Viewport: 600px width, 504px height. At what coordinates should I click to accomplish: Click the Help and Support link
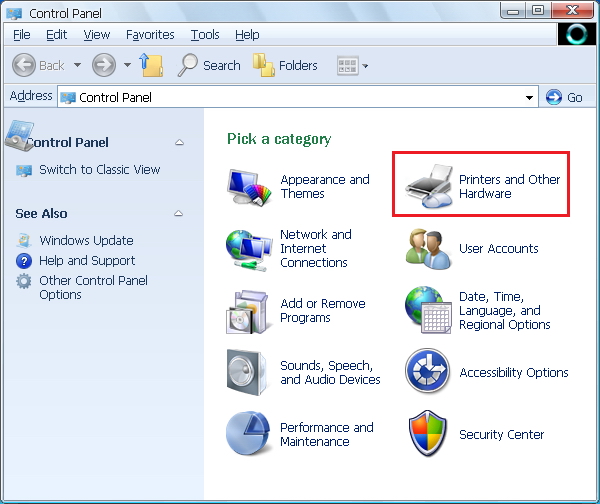(87, 261)
